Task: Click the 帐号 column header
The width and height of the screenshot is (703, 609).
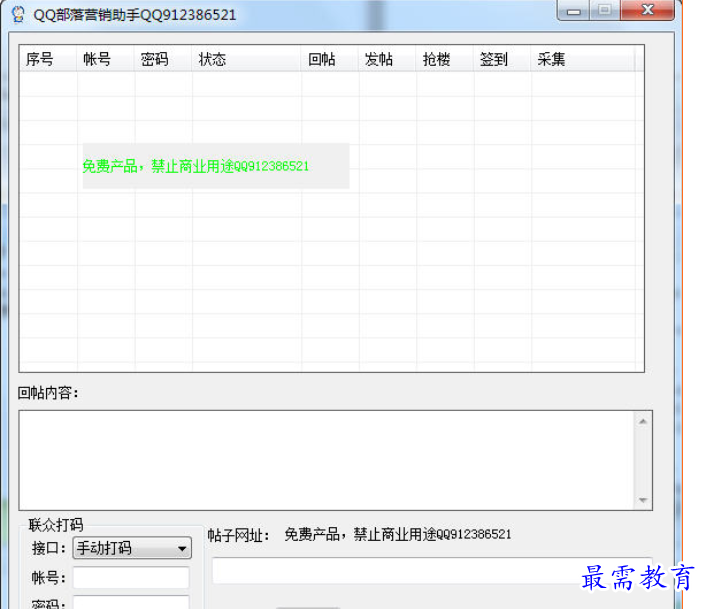Action: coord(106,59)
